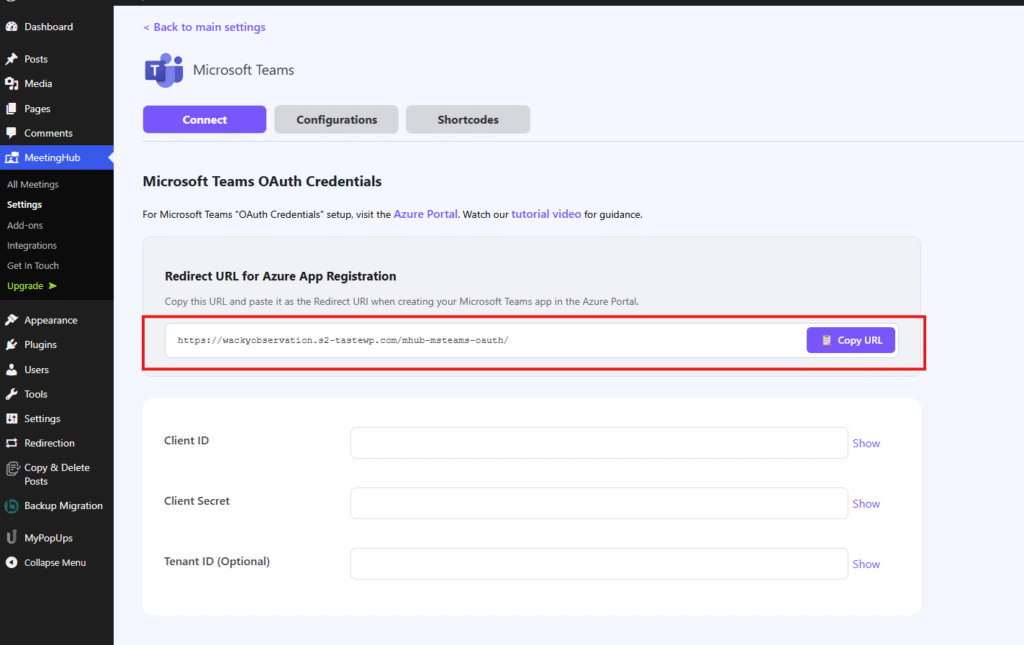This screenshot has height=645, width=1024.
Task: Click the Dashboard icon in sidebar
Action: pos(12,27)
